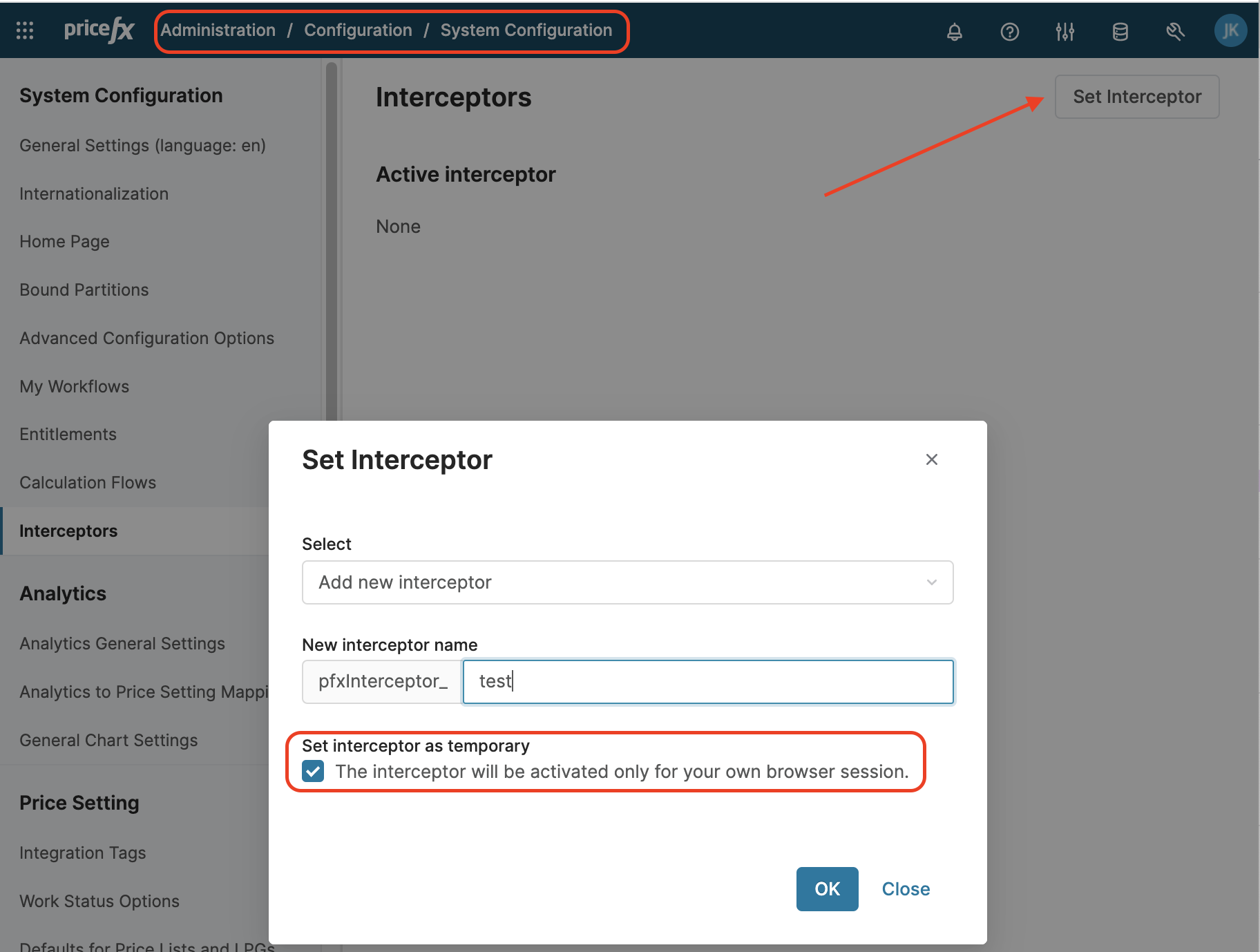Screen dimensions: 1260x952
Task: Uncheck Set interceptor as temporary checkbox
Action: (x=314, y=771)
